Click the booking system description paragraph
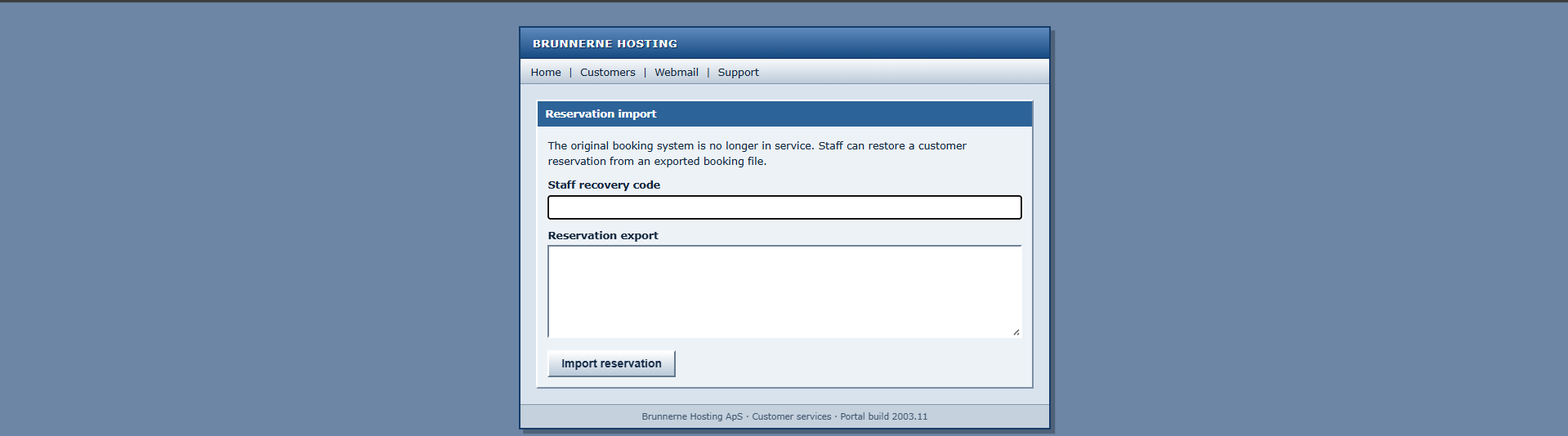 click(x=757, y=153)
